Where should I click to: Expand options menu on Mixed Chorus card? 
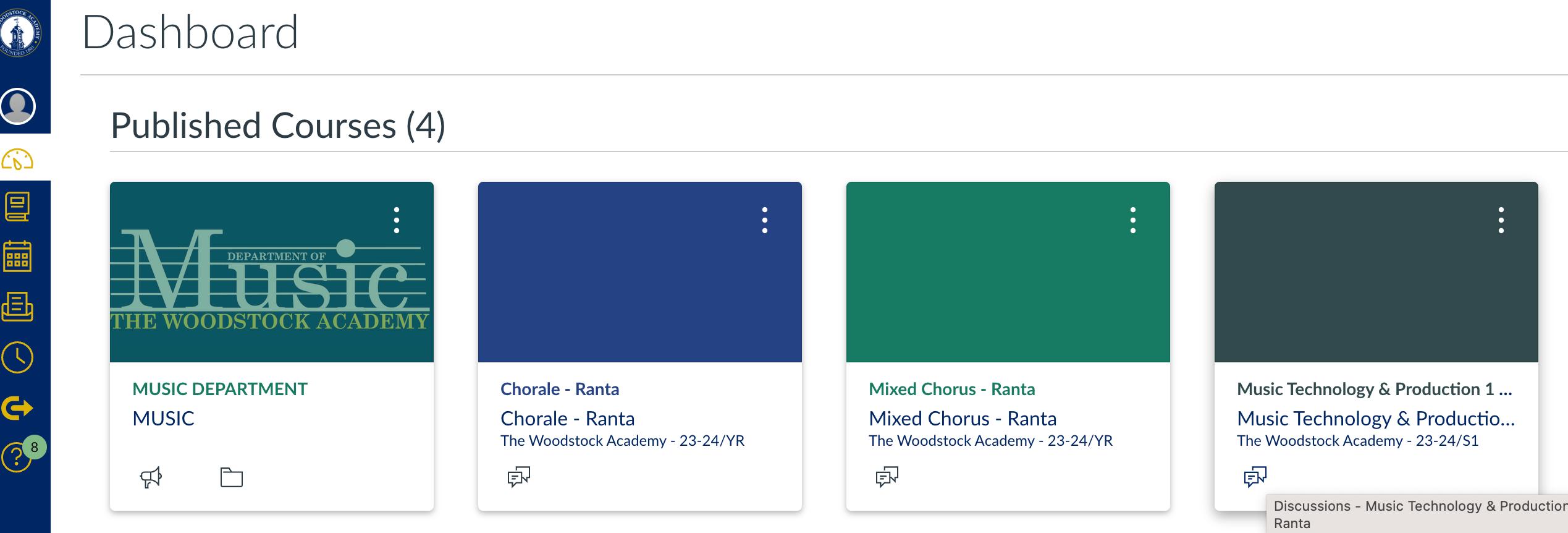click(1133, 220)
